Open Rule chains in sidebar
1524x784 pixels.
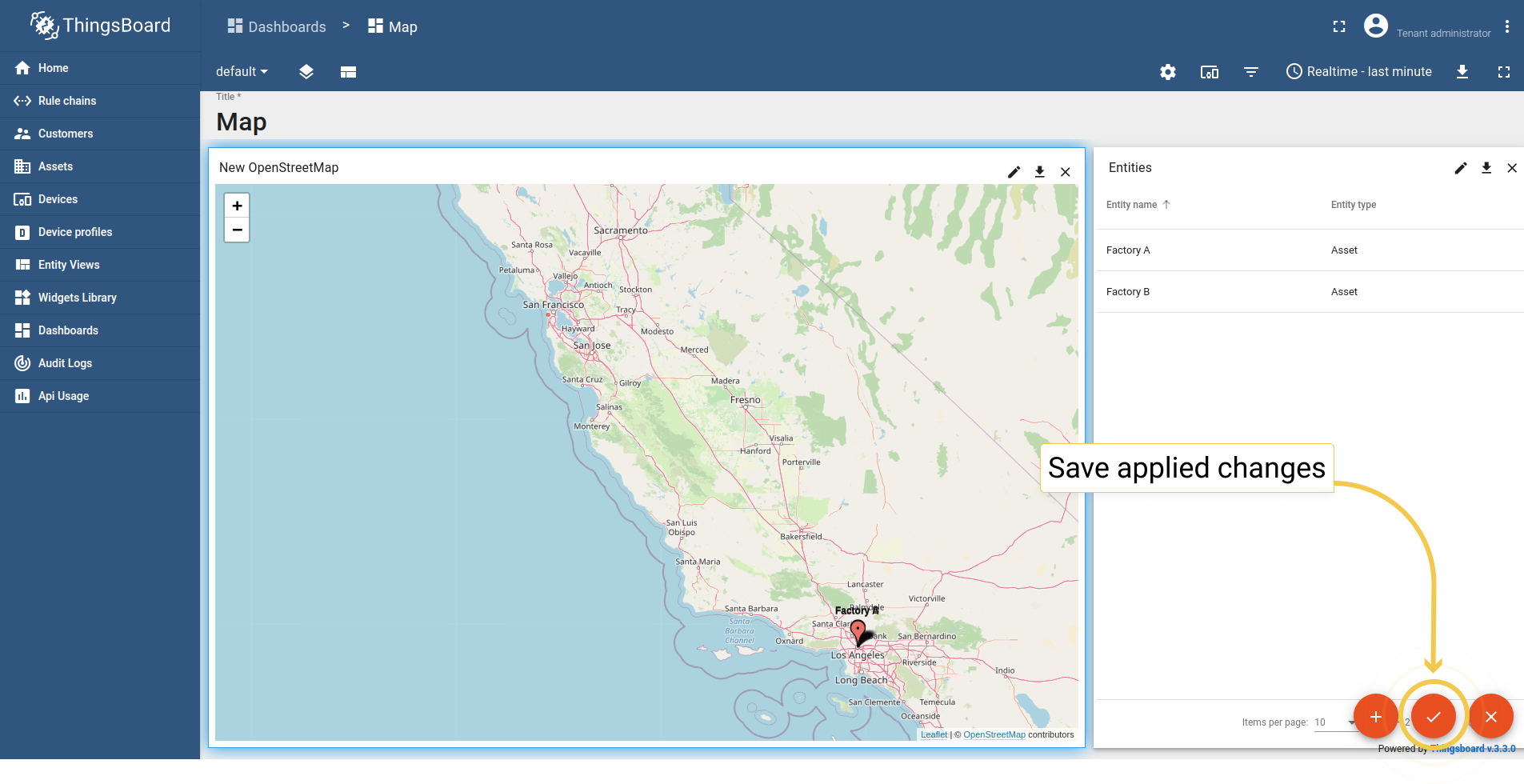click(100, 101)
